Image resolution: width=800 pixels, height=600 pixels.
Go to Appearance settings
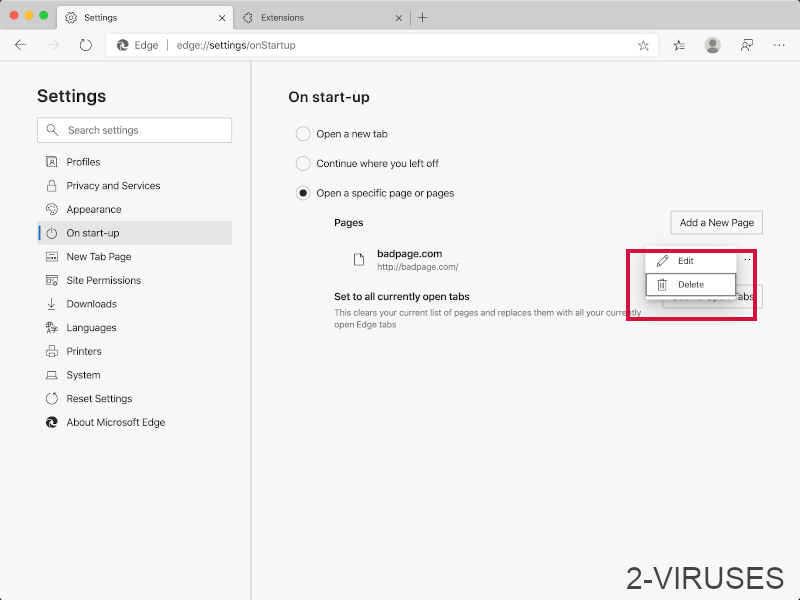134,209
